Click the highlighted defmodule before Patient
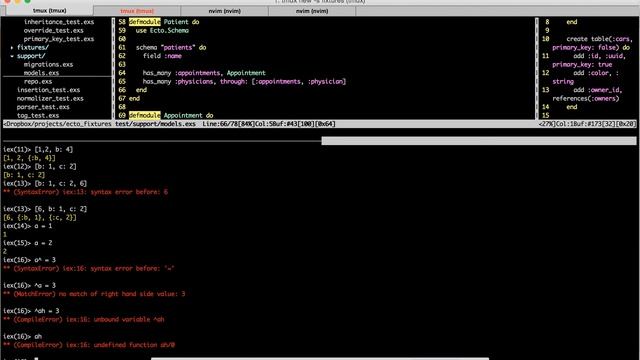 pyautogui.click(x=144, y=22)
